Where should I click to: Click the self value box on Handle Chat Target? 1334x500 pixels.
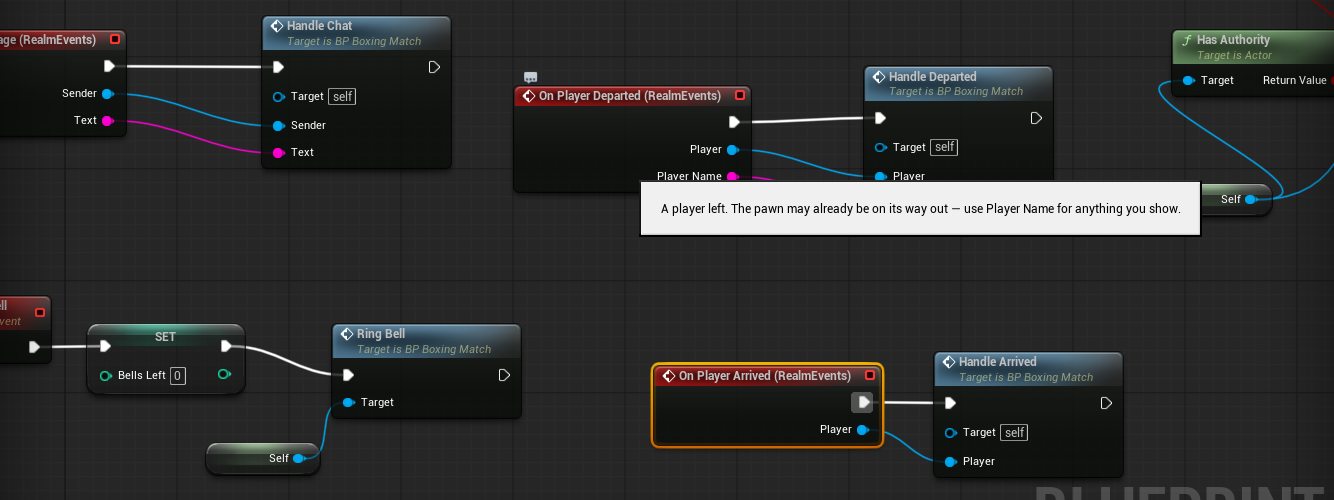[x=342, y=96]
